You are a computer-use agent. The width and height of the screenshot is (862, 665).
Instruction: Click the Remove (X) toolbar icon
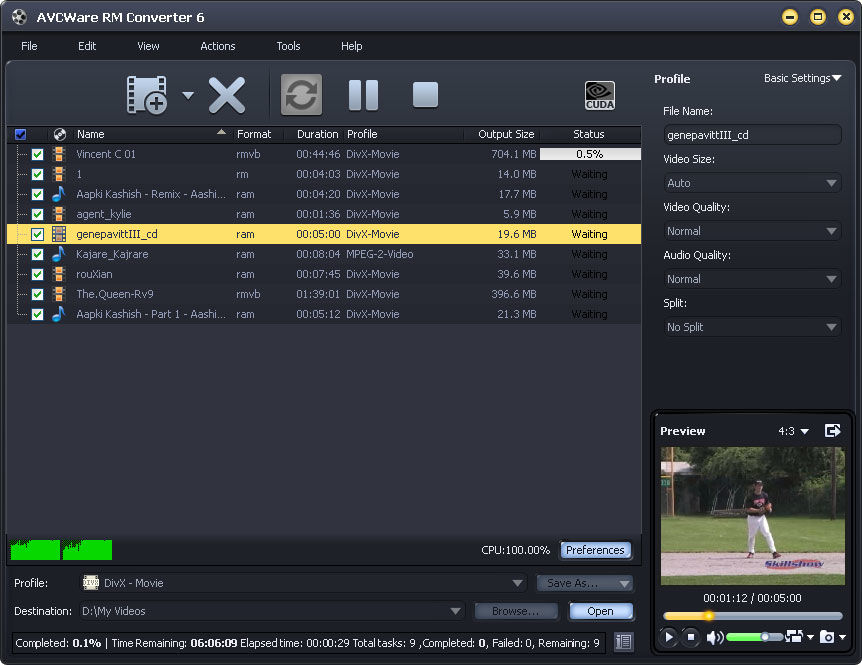[x=226, y=95]
